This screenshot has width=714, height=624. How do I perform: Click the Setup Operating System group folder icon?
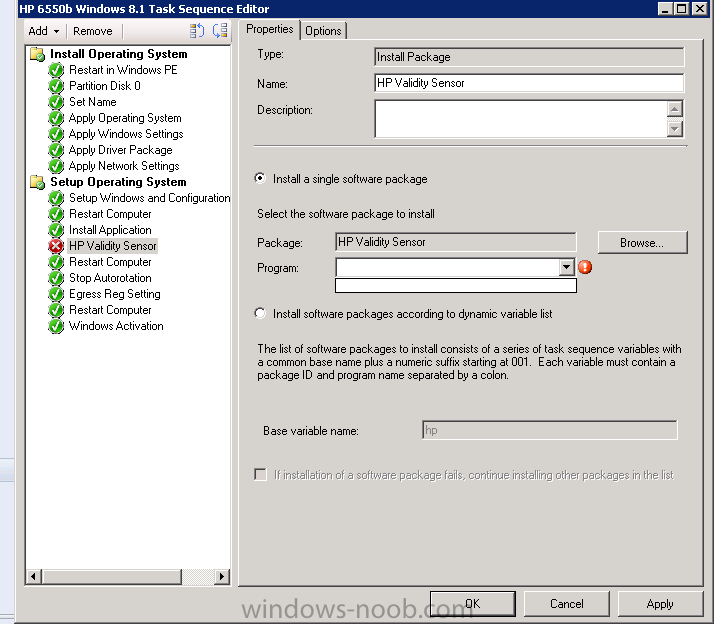[38, 182]
